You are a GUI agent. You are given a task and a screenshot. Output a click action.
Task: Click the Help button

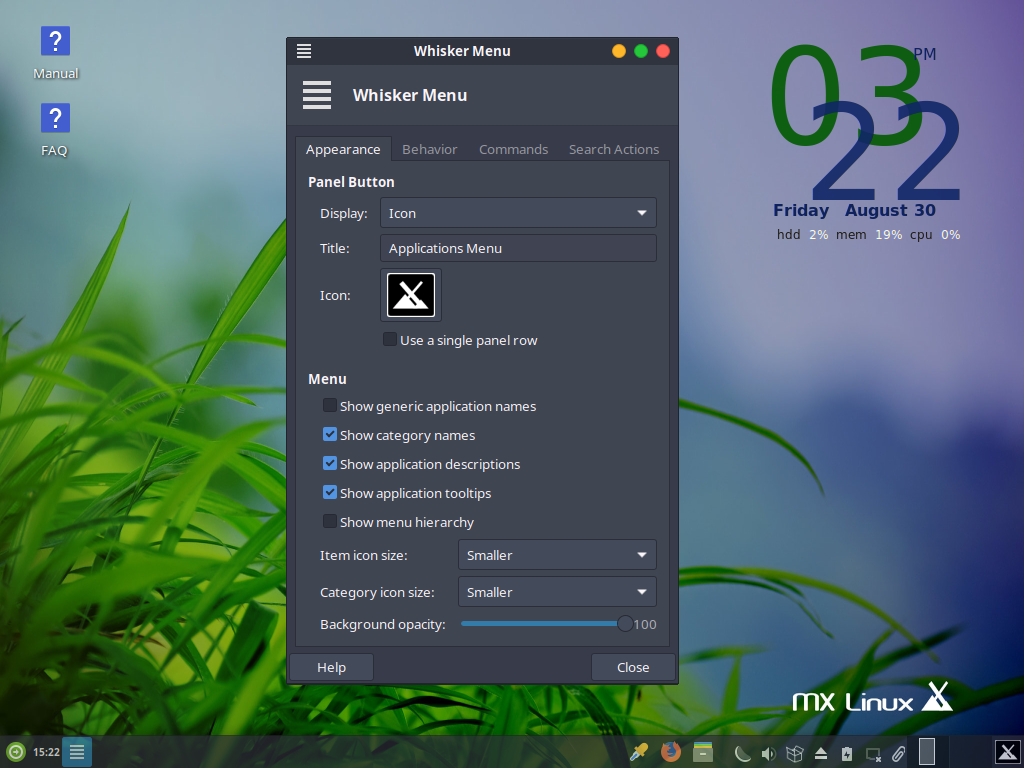[332, 667]
